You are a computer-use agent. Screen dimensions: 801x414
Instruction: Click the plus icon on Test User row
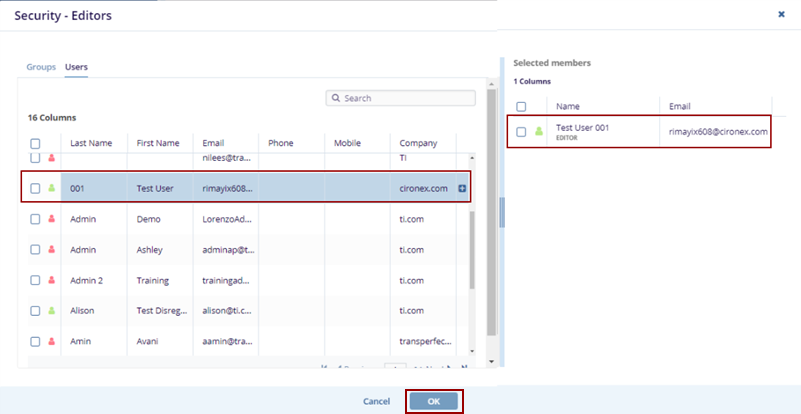462,188
